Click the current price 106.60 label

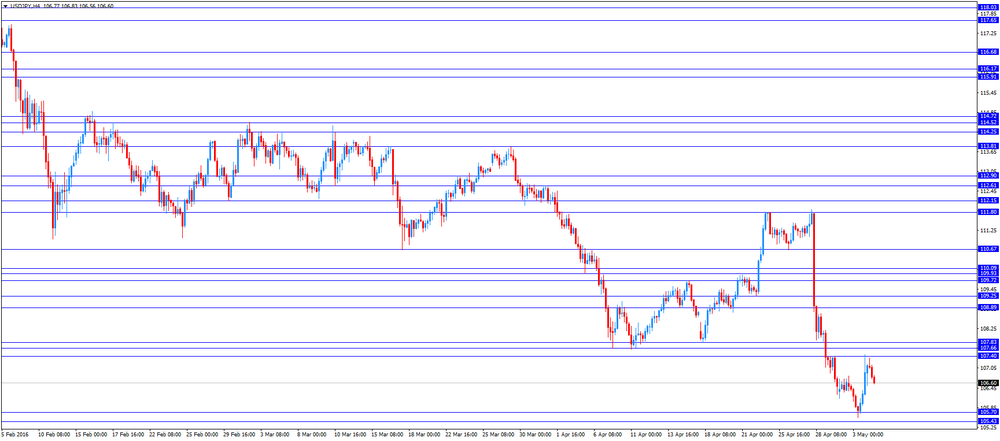988,383
